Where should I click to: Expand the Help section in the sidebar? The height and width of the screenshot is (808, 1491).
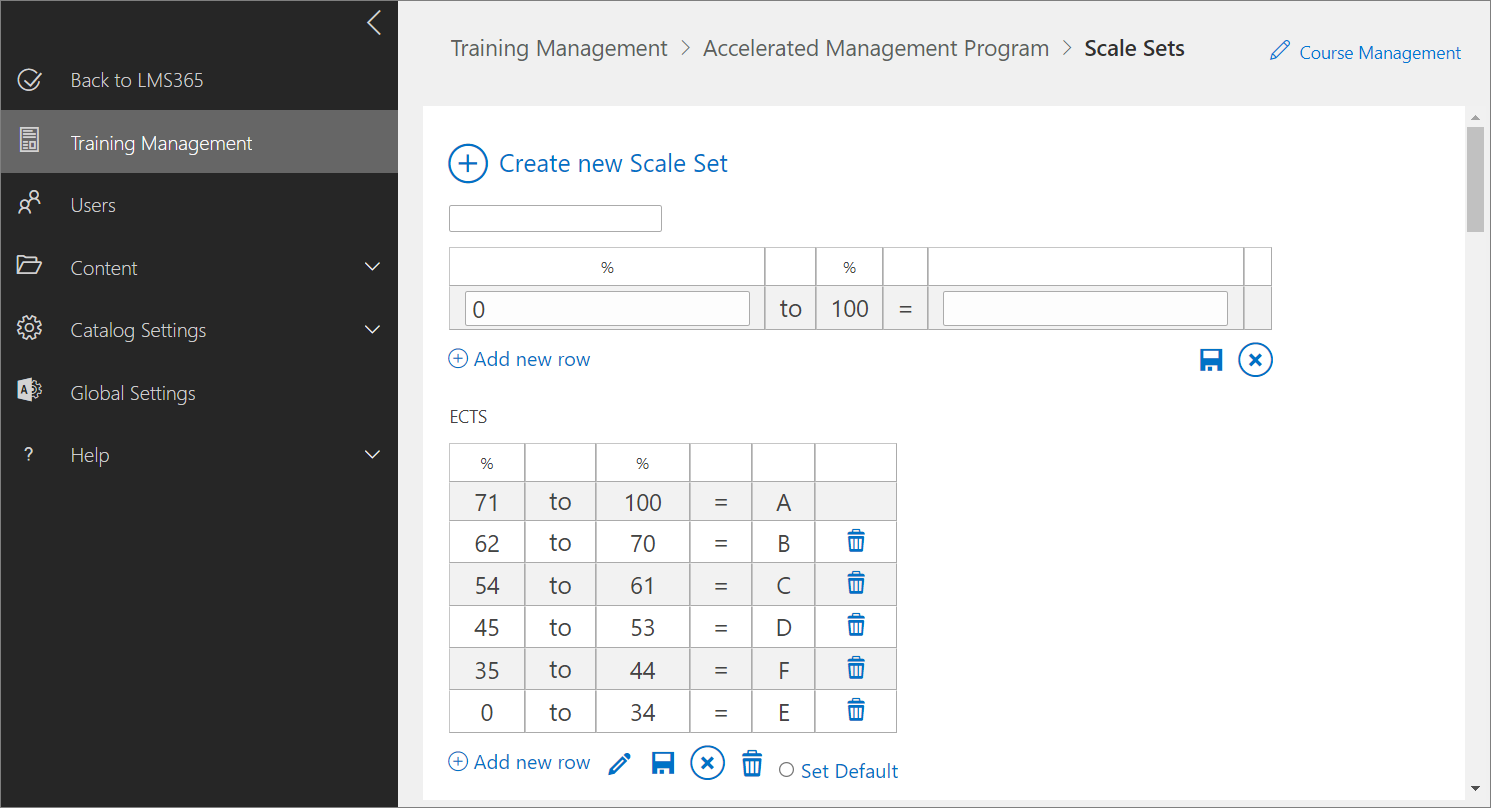click(x=372, y=455)
